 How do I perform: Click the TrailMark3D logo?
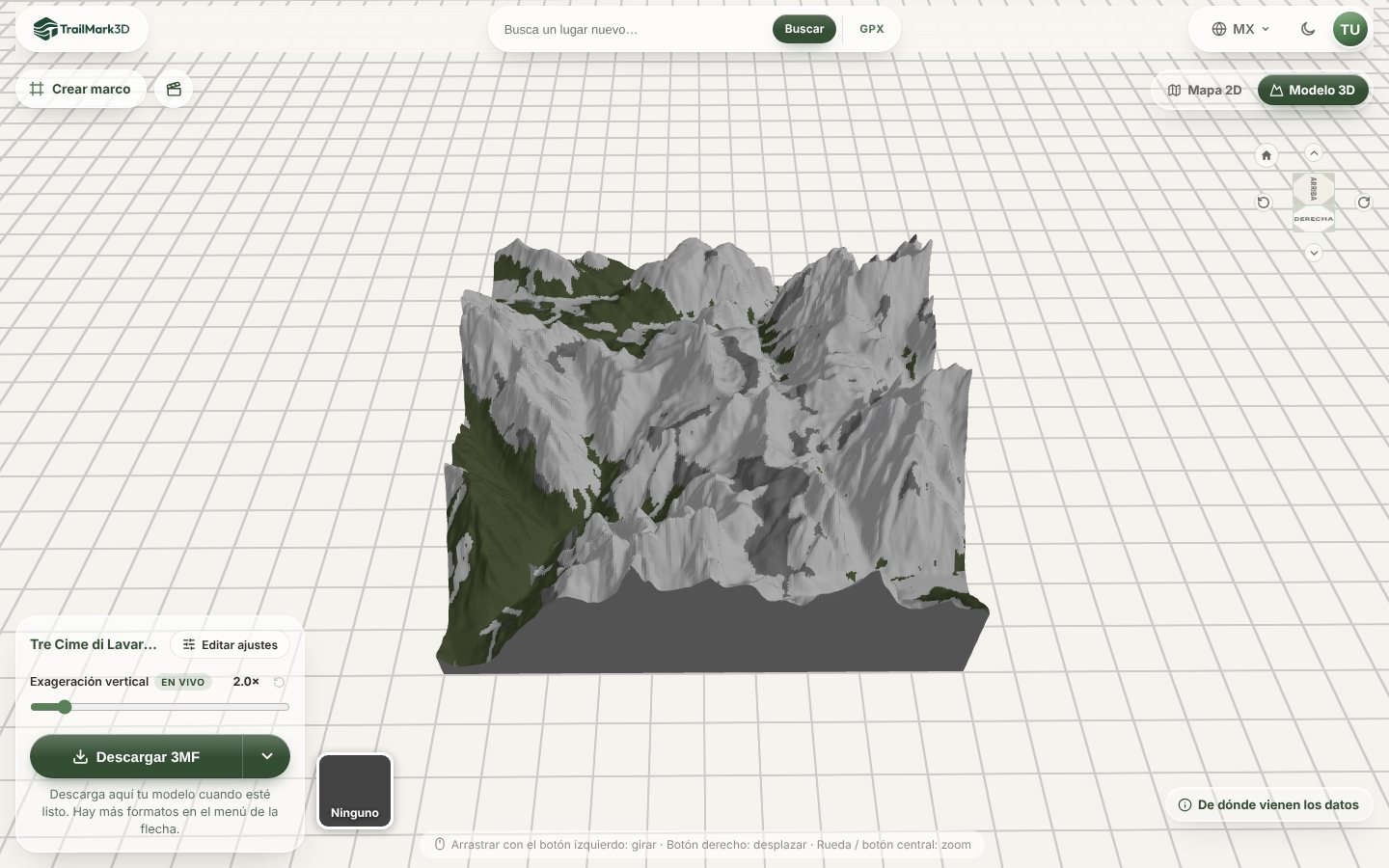coord(82,29)
